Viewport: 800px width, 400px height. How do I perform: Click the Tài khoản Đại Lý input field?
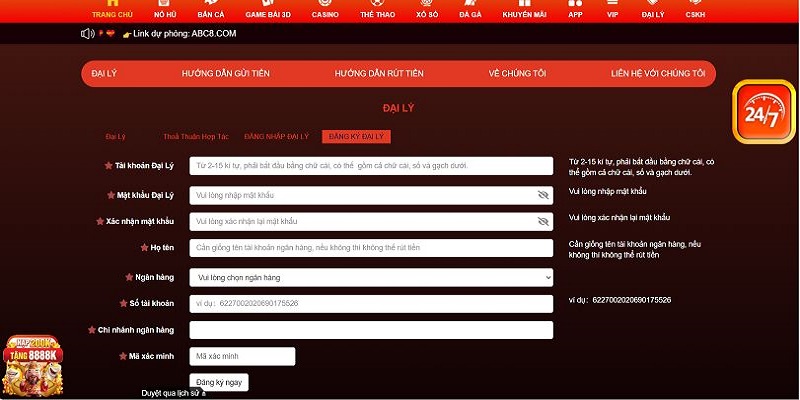tap(370, 166)
